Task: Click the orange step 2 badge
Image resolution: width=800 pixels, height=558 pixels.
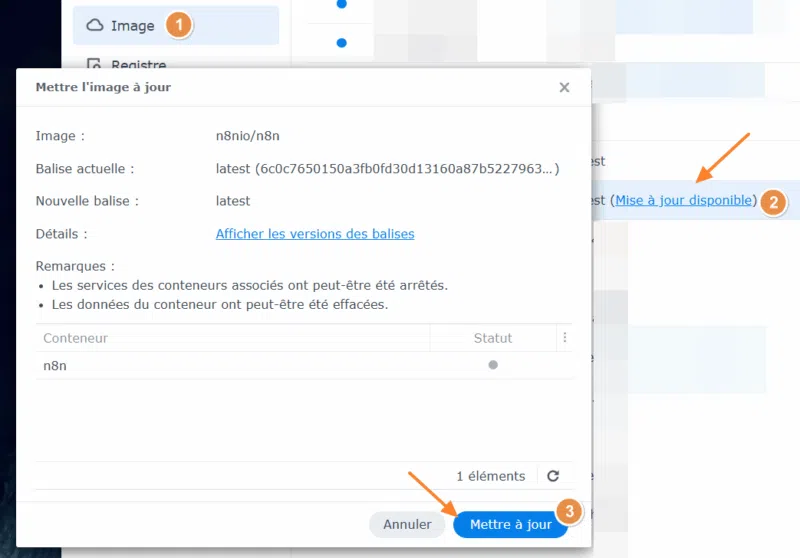Action: pos(773,202)
